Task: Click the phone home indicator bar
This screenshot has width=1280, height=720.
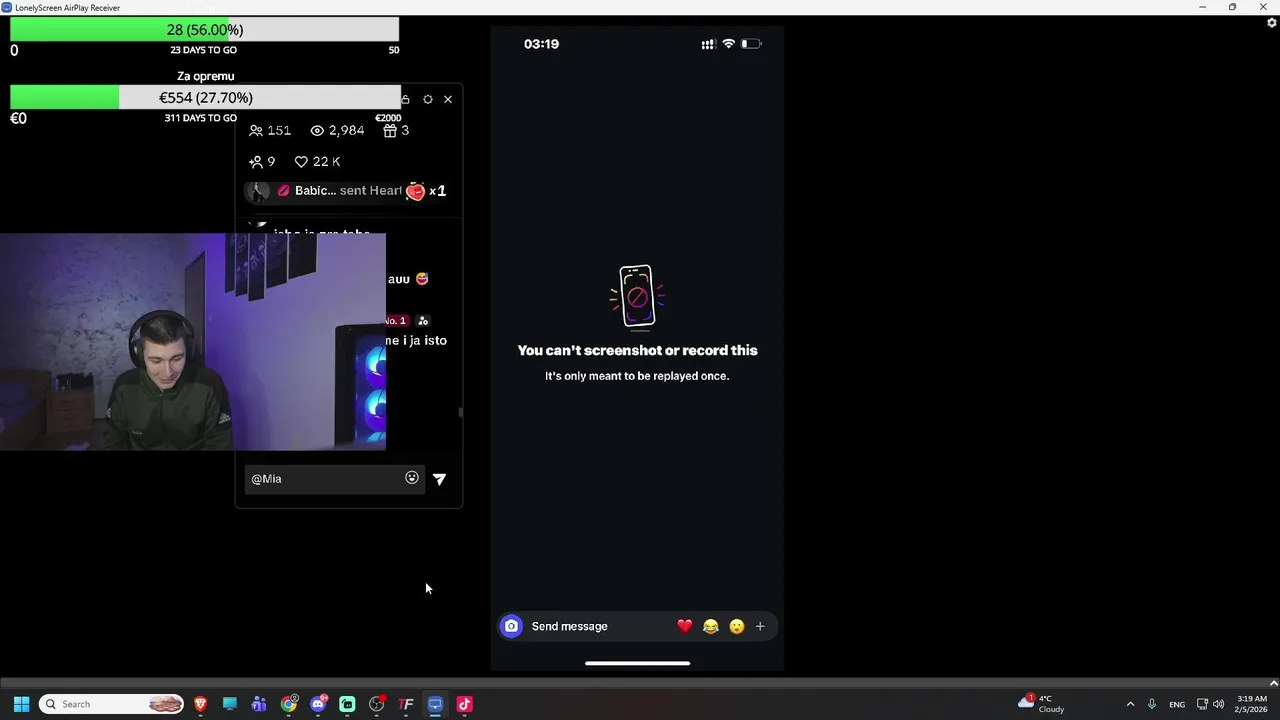Action: [x=637, y=663]
